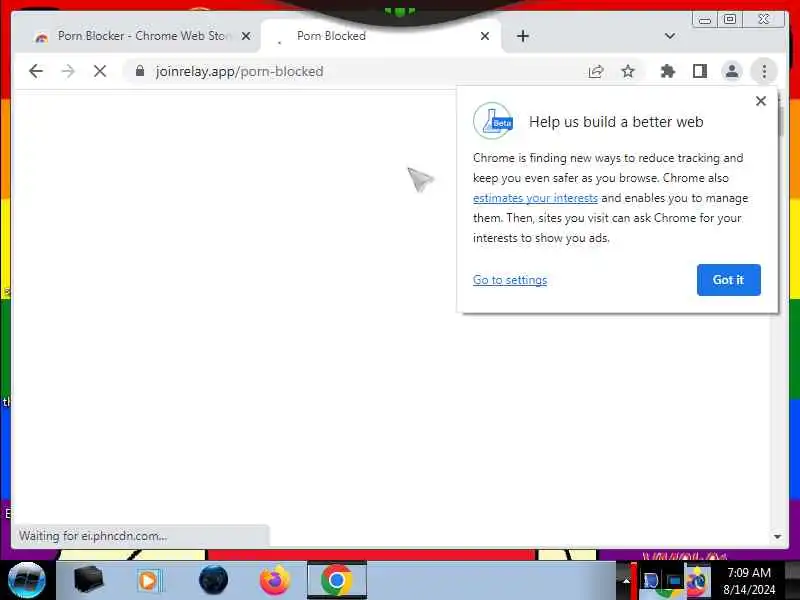Launch Firefox from the taskbar
The width and height of the screenshot is (800, 600).
(274, 580)
